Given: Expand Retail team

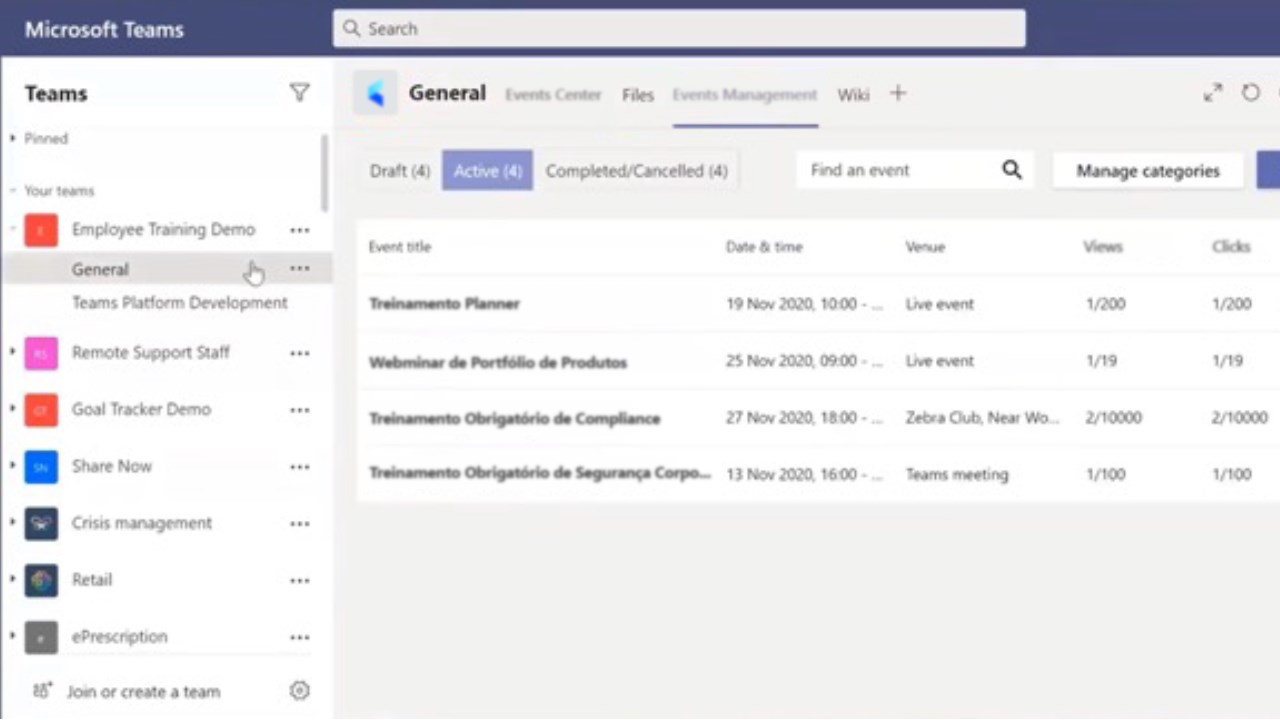Looking at the screenshot, I should (13, 580).
